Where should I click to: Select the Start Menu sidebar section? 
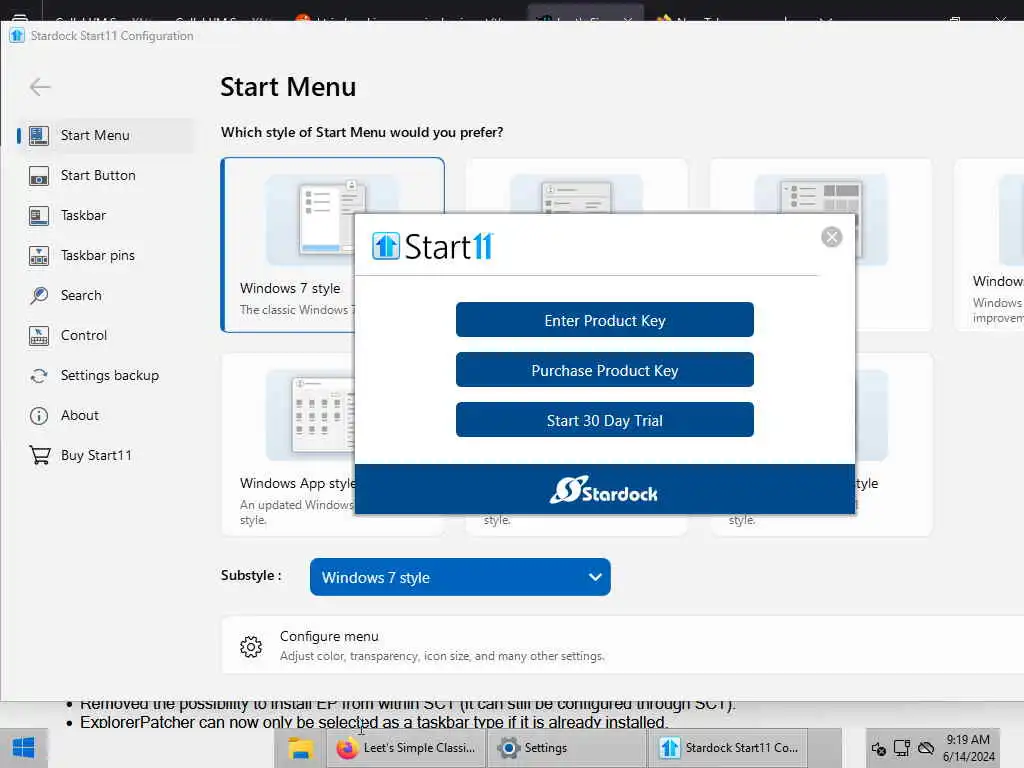click(106, 135)
